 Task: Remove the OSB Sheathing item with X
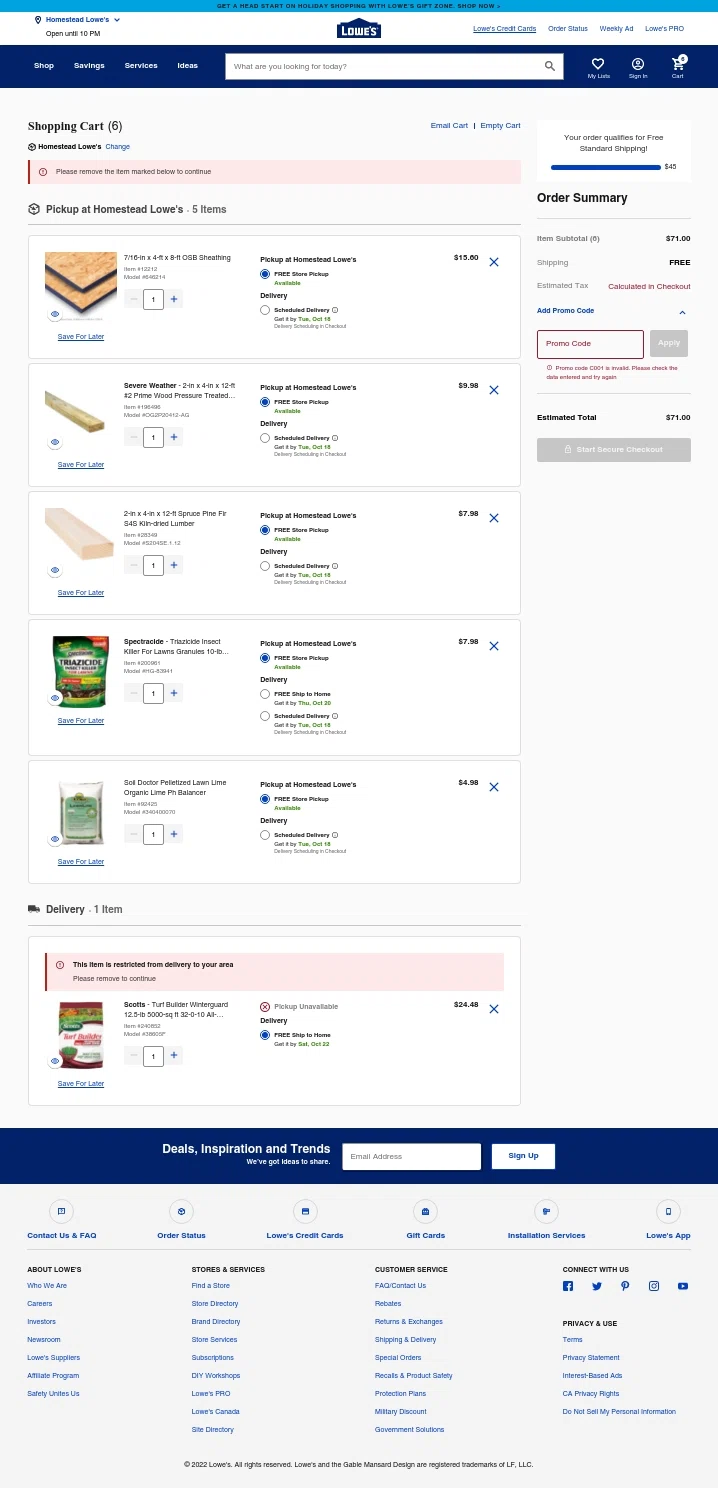pos(494,262)
